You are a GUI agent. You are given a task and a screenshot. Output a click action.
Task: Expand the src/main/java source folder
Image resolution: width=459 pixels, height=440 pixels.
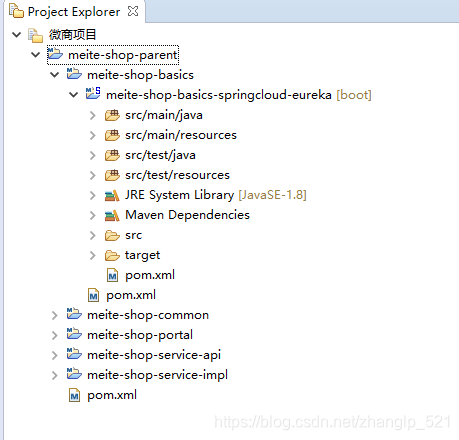(93, 115)
